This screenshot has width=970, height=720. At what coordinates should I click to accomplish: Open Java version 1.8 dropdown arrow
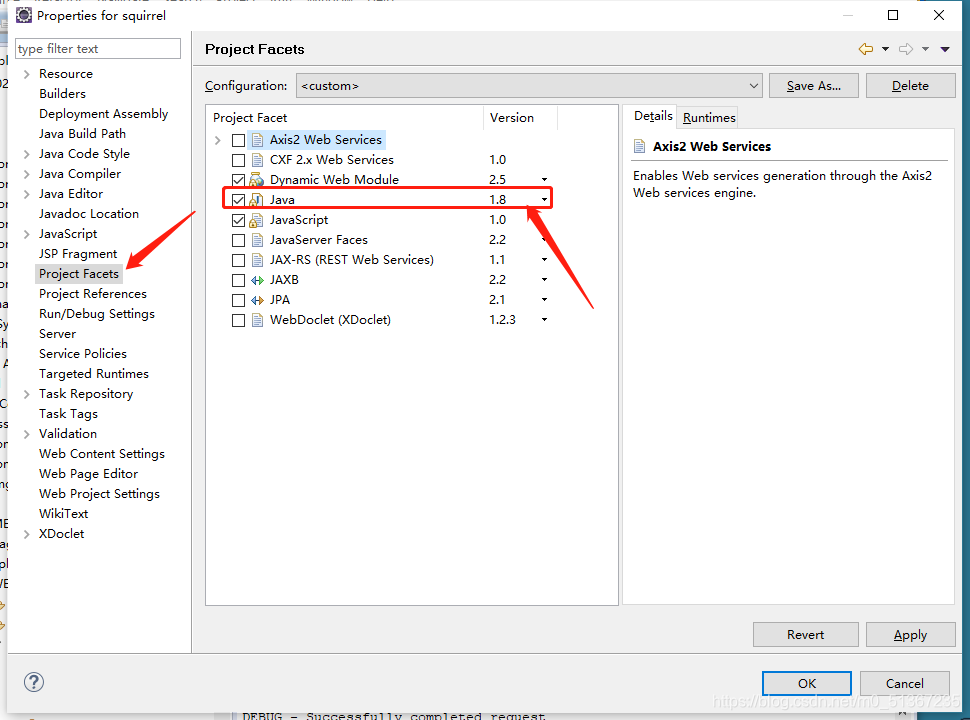544,200
